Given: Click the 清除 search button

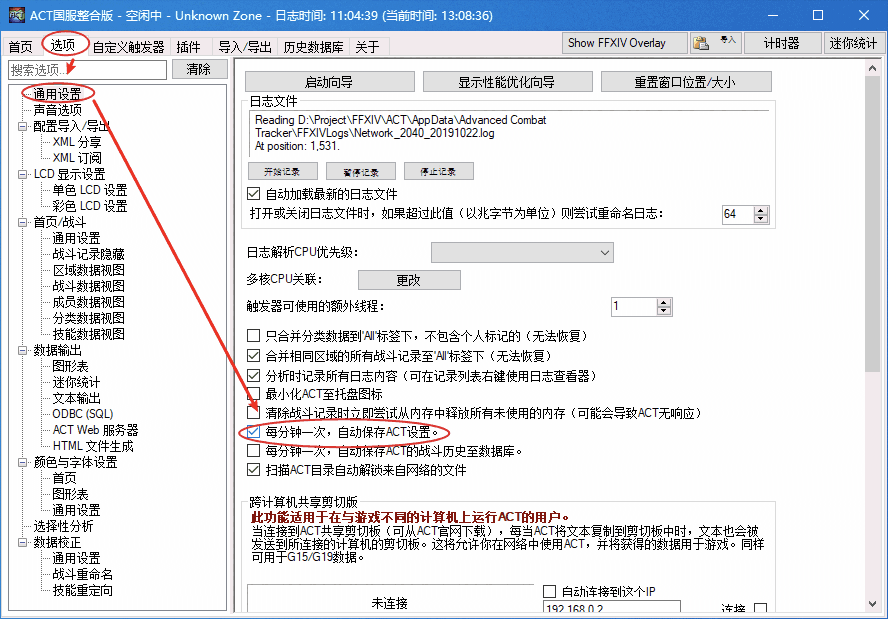Looking at the screenshot, I should tap(199, 69).
